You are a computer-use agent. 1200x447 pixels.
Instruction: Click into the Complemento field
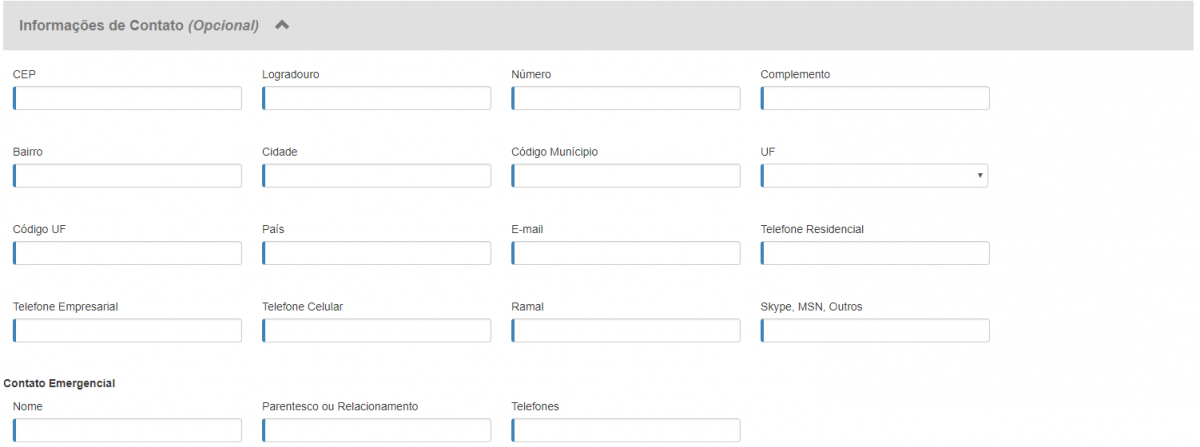[875, 98]
